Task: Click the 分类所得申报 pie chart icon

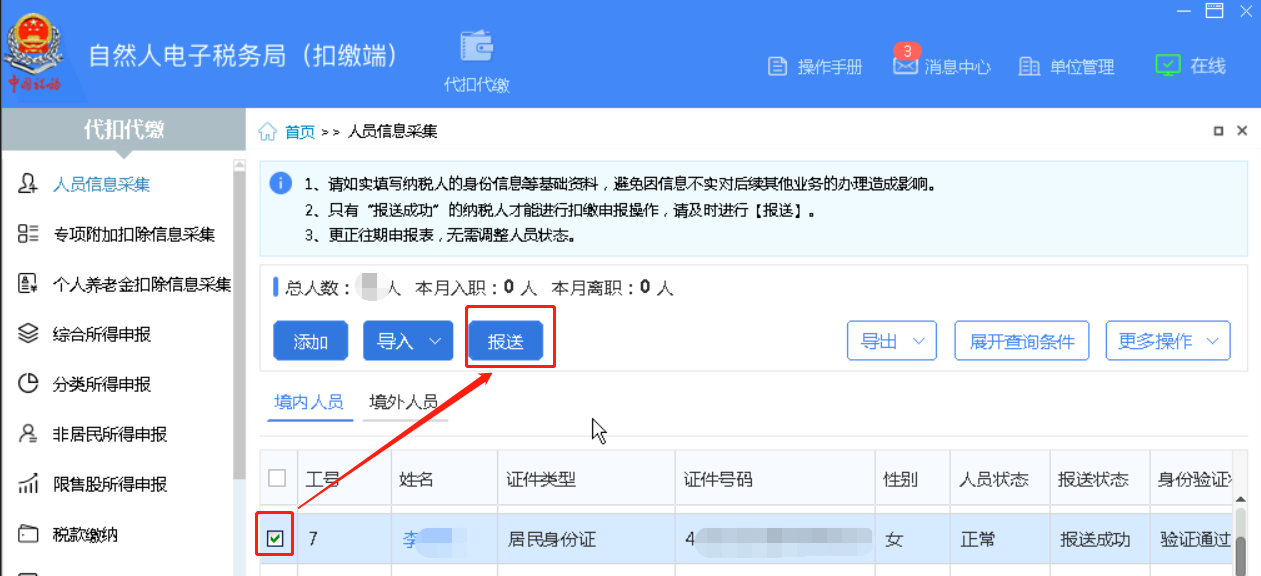Action: pos(29,384)
